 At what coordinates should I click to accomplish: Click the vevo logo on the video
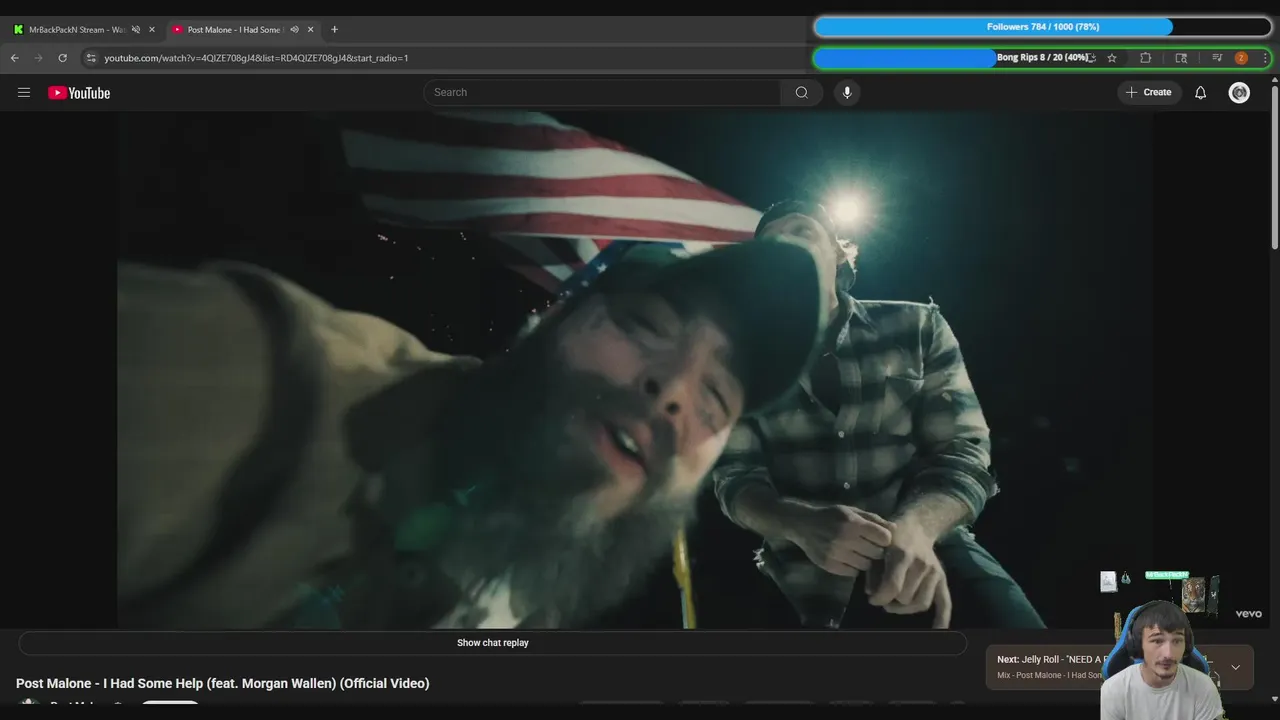[x=1248, y=614]
